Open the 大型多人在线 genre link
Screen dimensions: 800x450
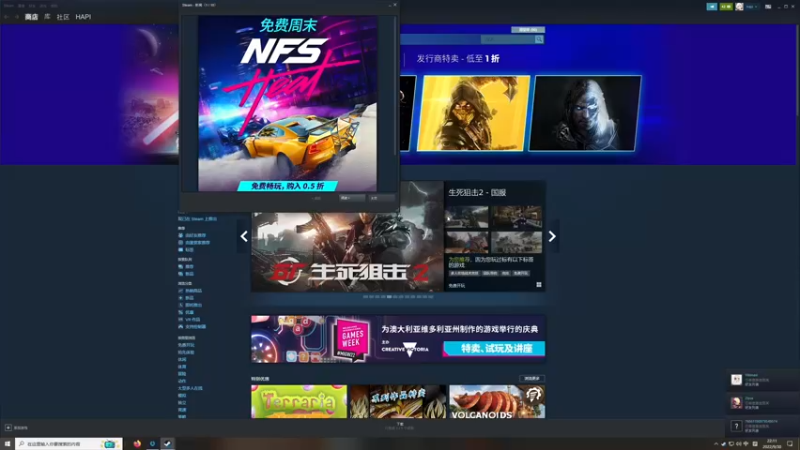[x=190, y=388]
